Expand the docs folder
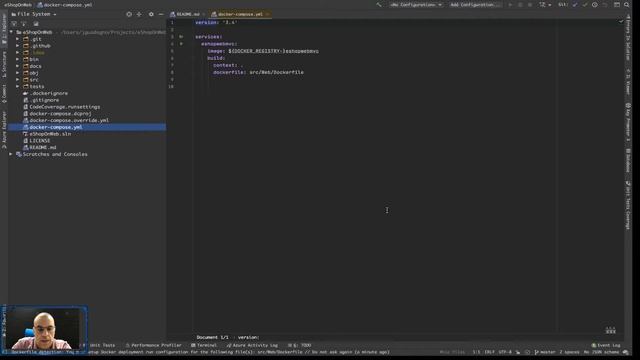Image resolution: width=640 pixels, height=360 pixels. tap(18, 66)
